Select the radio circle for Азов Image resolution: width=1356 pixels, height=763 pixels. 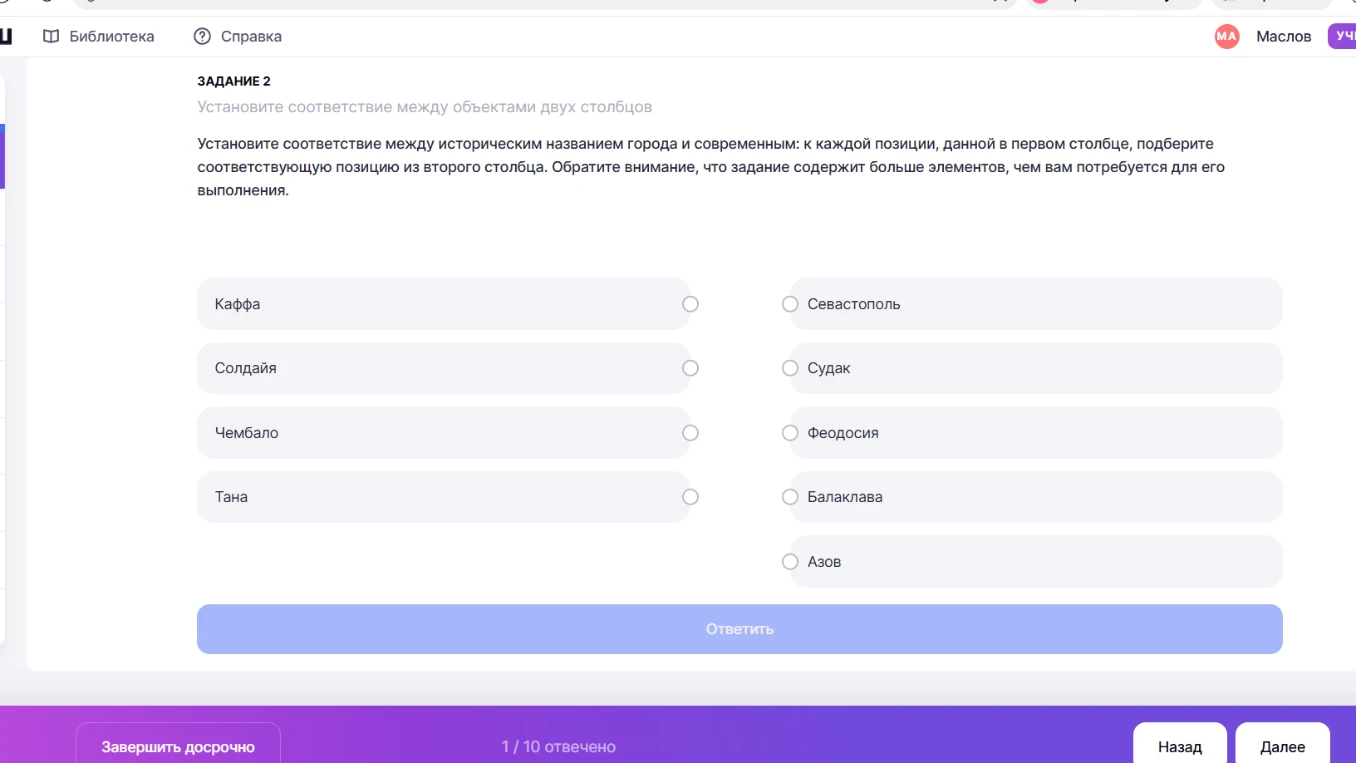pyautogui.click(x=790, y=562)
